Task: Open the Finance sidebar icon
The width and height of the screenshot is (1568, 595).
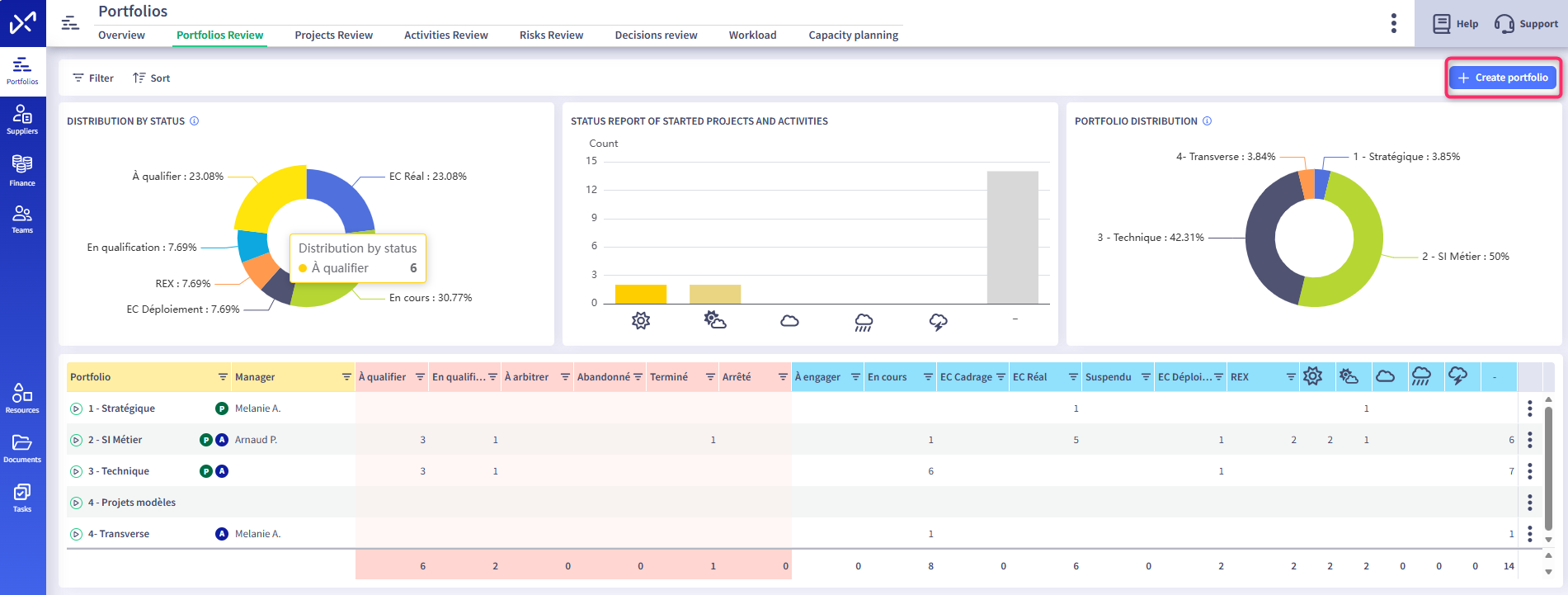Action: (22, 170)
